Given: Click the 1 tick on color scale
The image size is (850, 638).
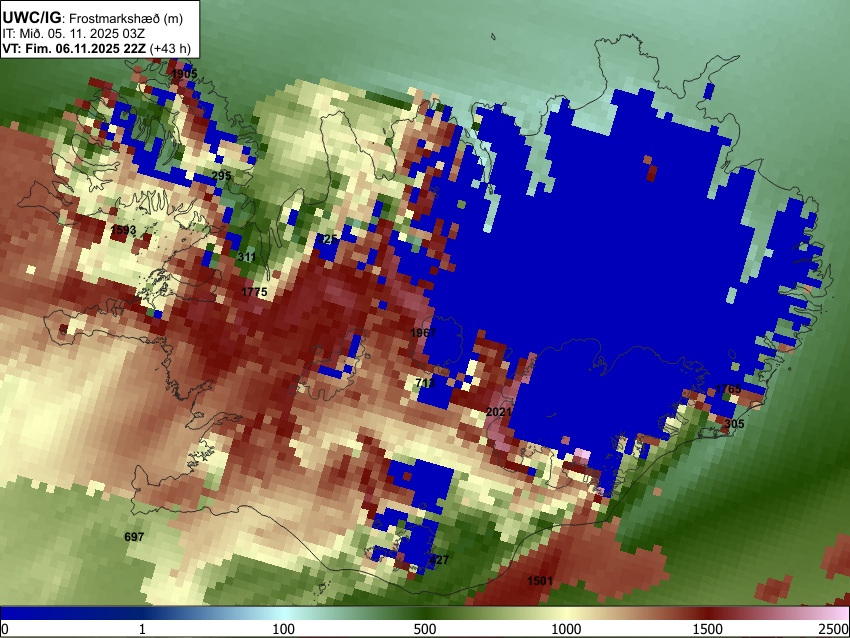Looking at the screenshot, I should point(142,629).
